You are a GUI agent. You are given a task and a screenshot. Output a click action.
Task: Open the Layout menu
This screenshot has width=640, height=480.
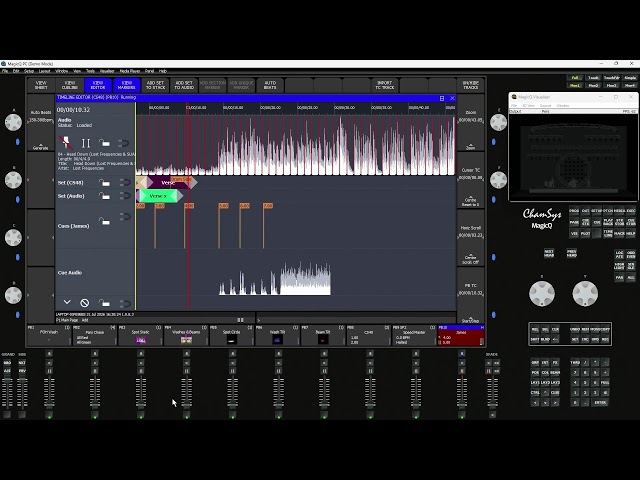44,71
